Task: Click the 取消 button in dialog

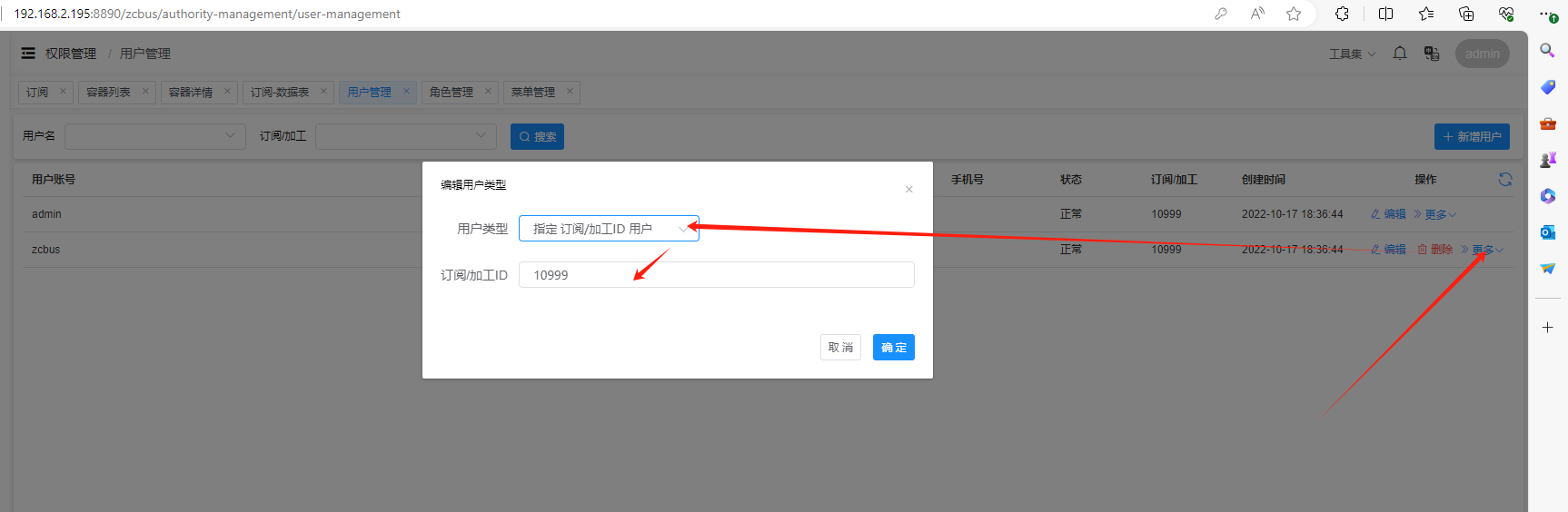Action: coord(840,348)
